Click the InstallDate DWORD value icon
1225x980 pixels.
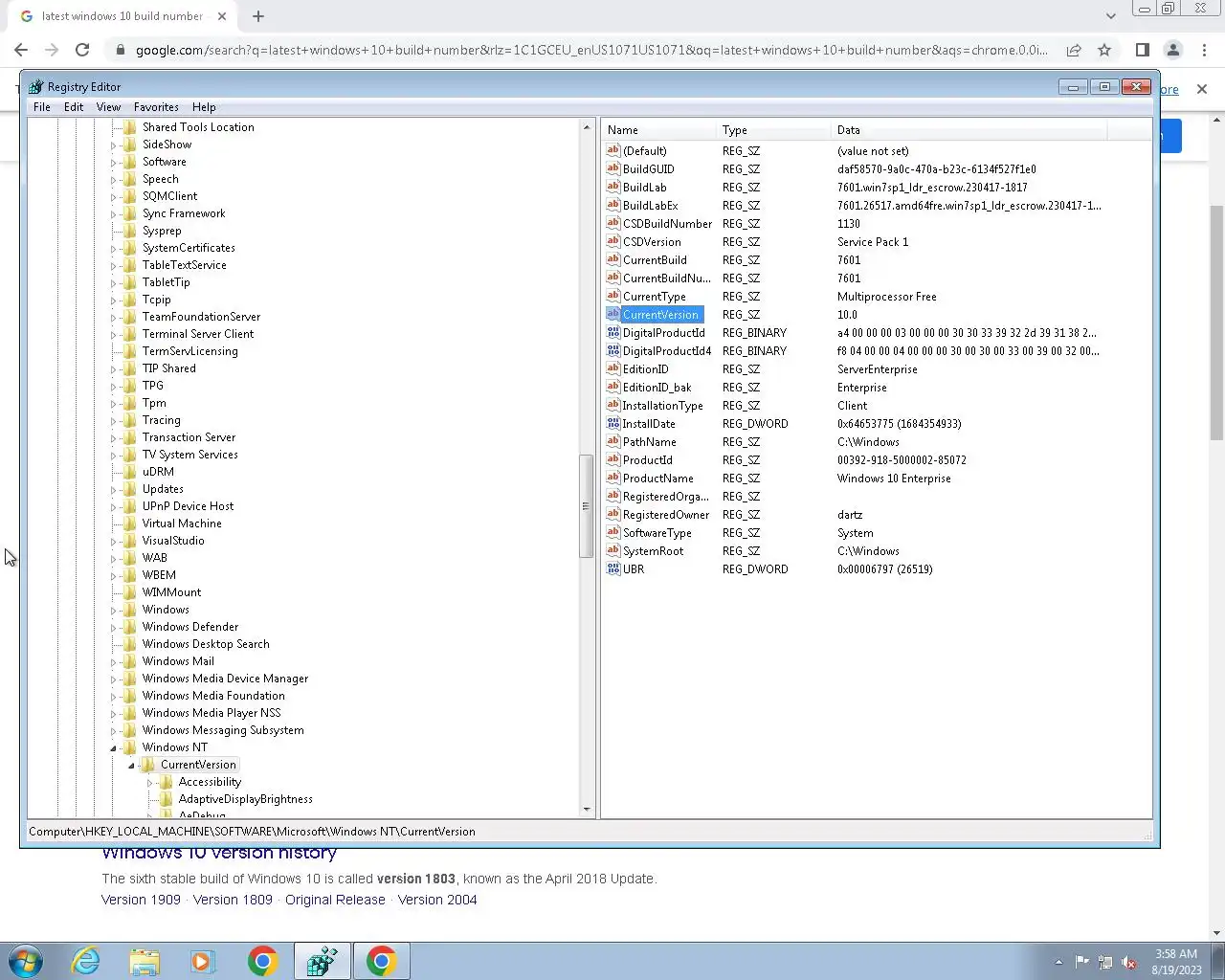[613, 423]
